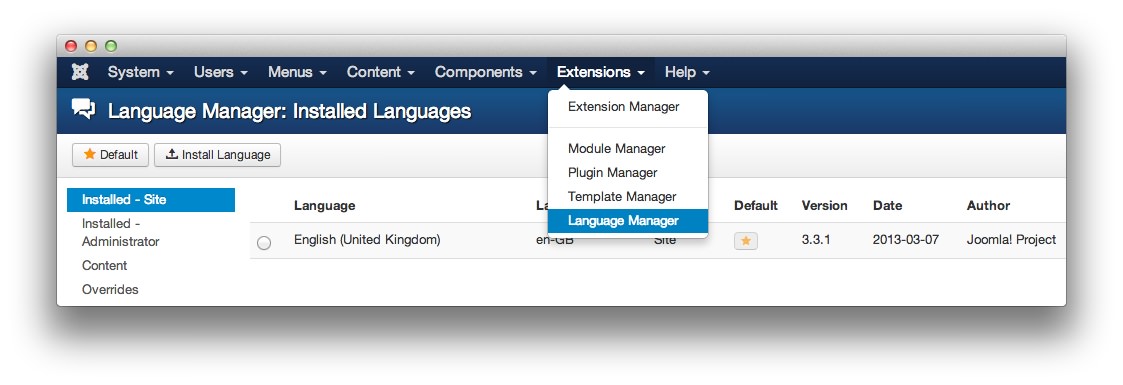Click the Date column header
The height and width of the screenshot is (385, 1123).
pyautogui.click(x=887, y=205)
